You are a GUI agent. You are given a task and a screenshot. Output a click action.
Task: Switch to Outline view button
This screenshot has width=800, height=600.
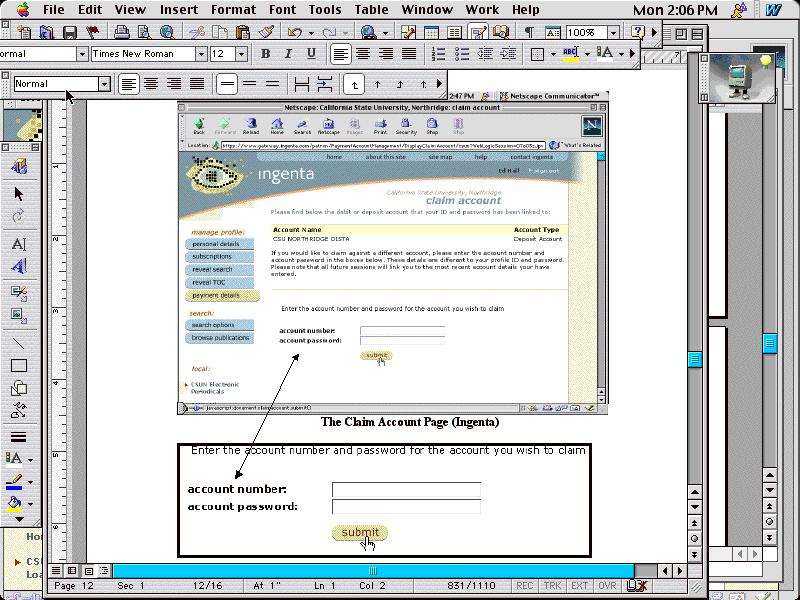104,570
